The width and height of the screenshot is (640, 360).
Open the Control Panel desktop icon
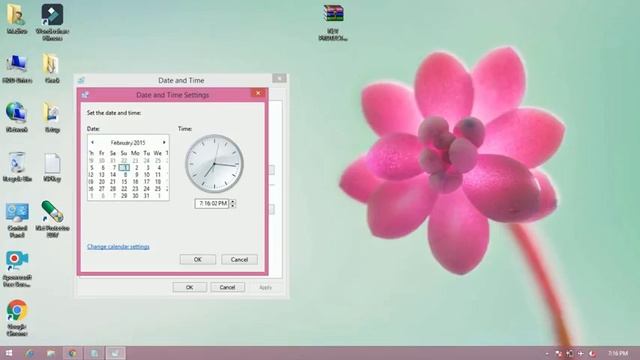click(x=17, y=220)
